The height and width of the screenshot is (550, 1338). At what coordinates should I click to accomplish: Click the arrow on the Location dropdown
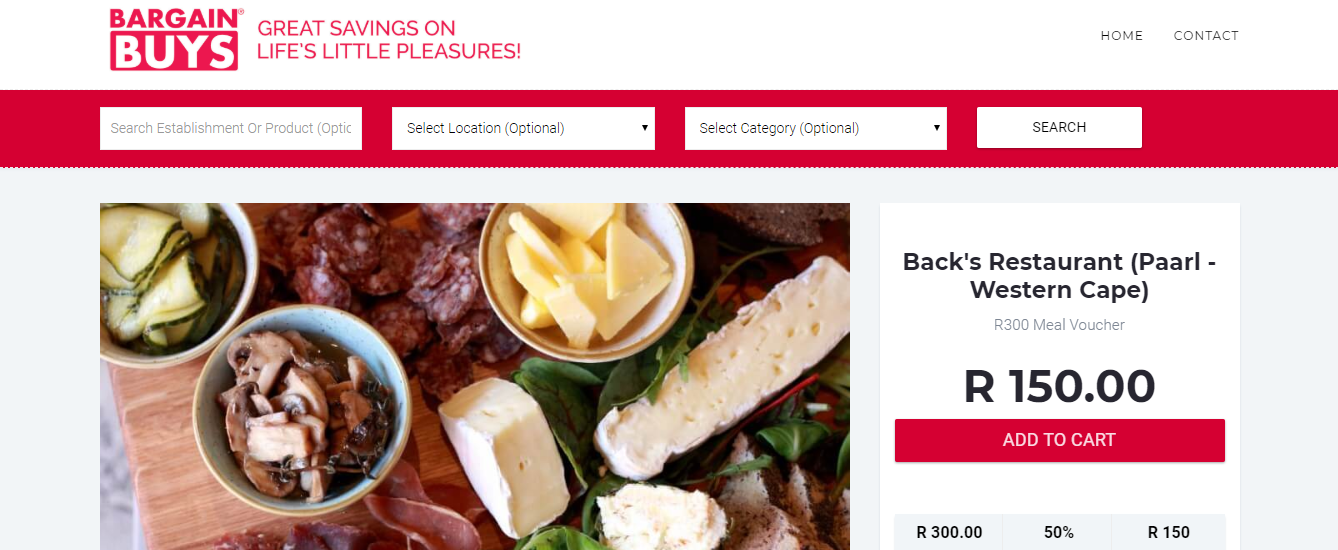tap(644, 128)
